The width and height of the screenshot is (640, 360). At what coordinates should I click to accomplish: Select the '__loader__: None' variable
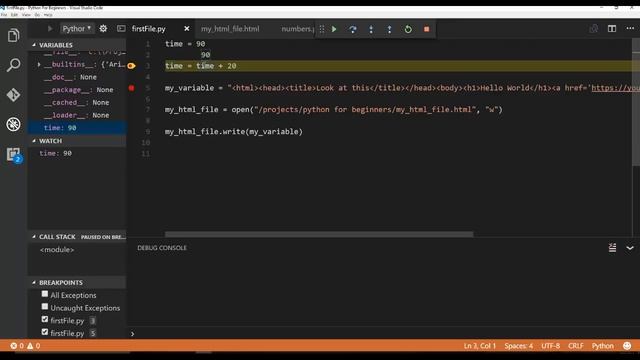[77, 115]
